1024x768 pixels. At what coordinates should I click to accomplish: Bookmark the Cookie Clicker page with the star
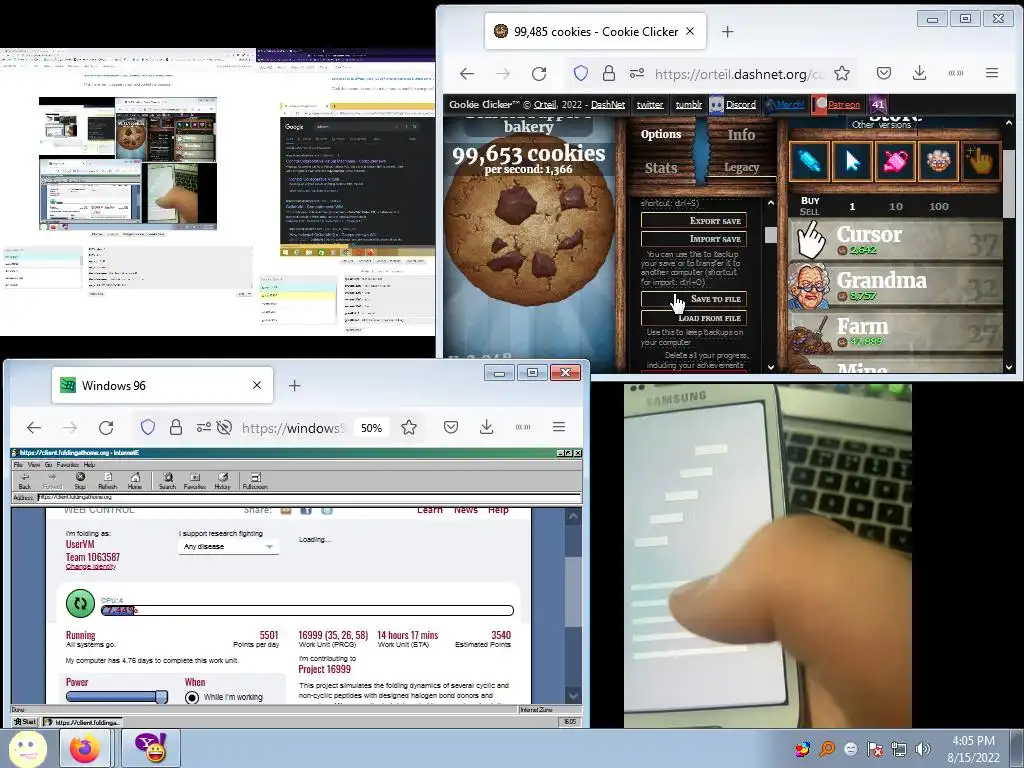842,73
